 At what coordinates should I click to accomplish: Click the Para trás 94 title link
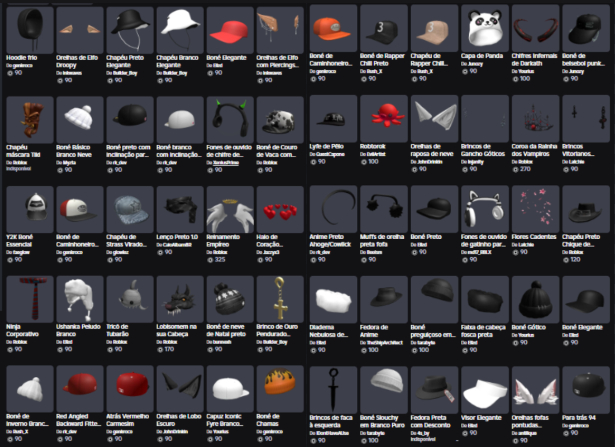(x=579, y=418)
